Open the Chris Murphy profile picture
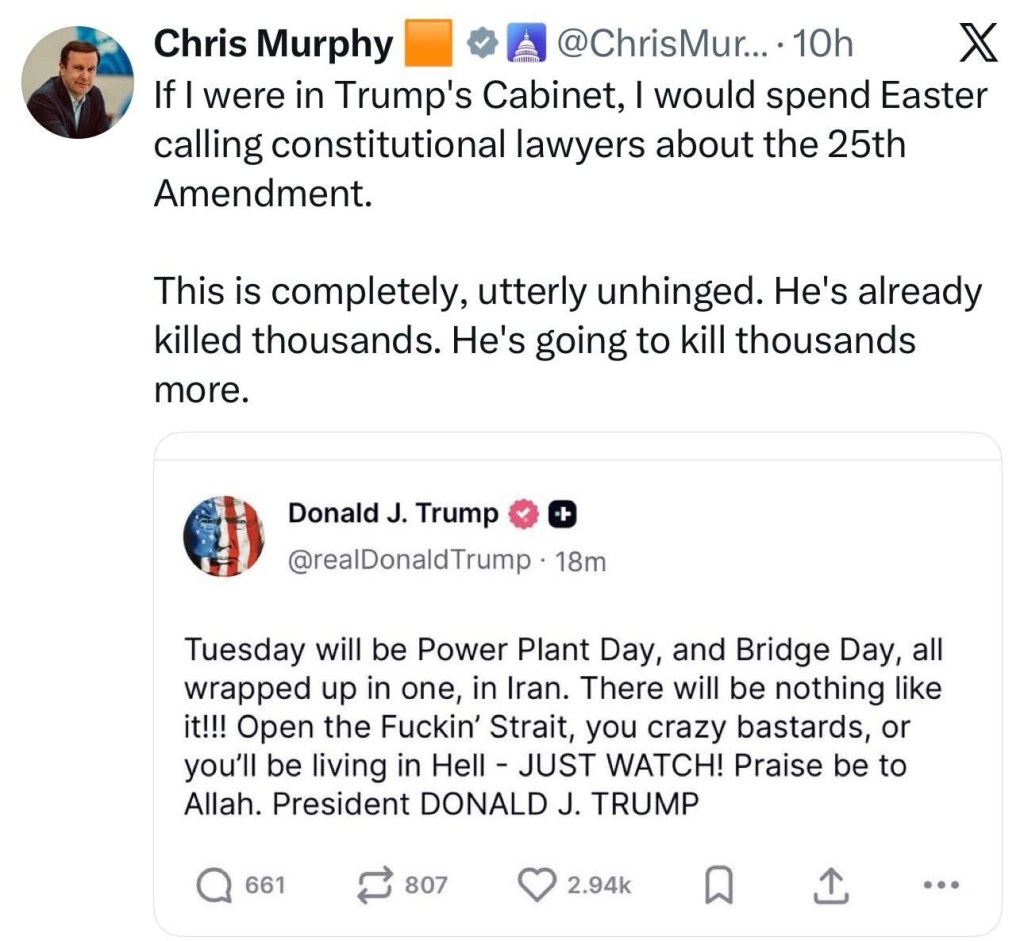The width and height of the screenshot is (1024, 941). 78,82
